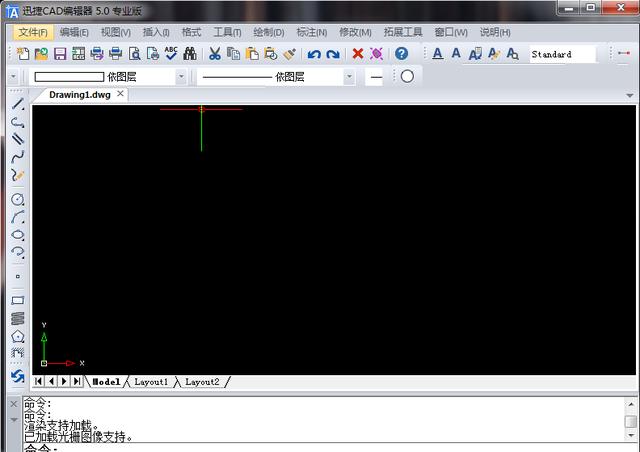Select the Circle tool
The width and height of the screenshot is (640, 452).
pyautogui.click(x=18, y=199)
